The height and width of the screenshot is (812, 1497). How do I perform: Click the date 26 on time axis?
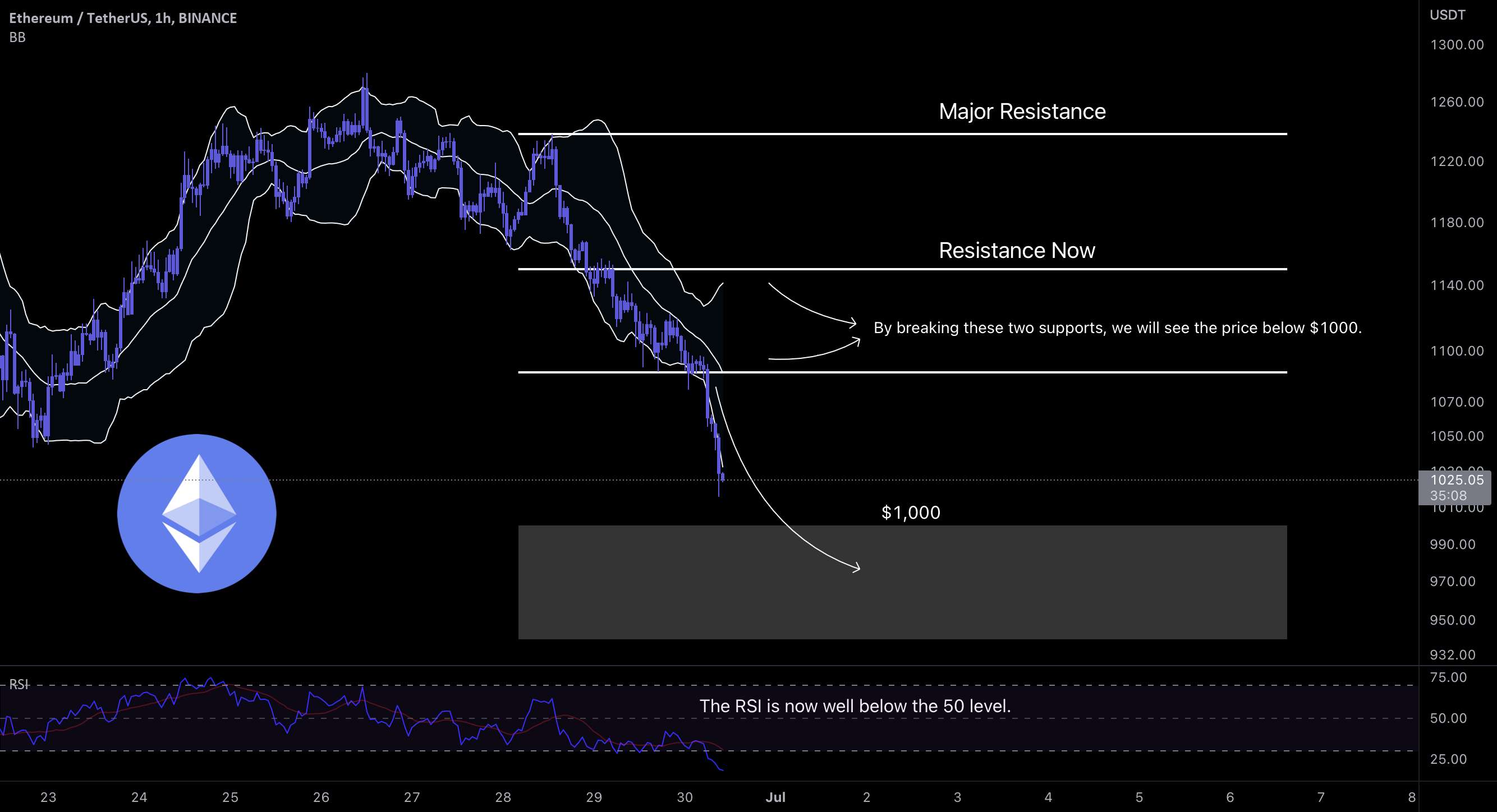(x=322, y=797)
